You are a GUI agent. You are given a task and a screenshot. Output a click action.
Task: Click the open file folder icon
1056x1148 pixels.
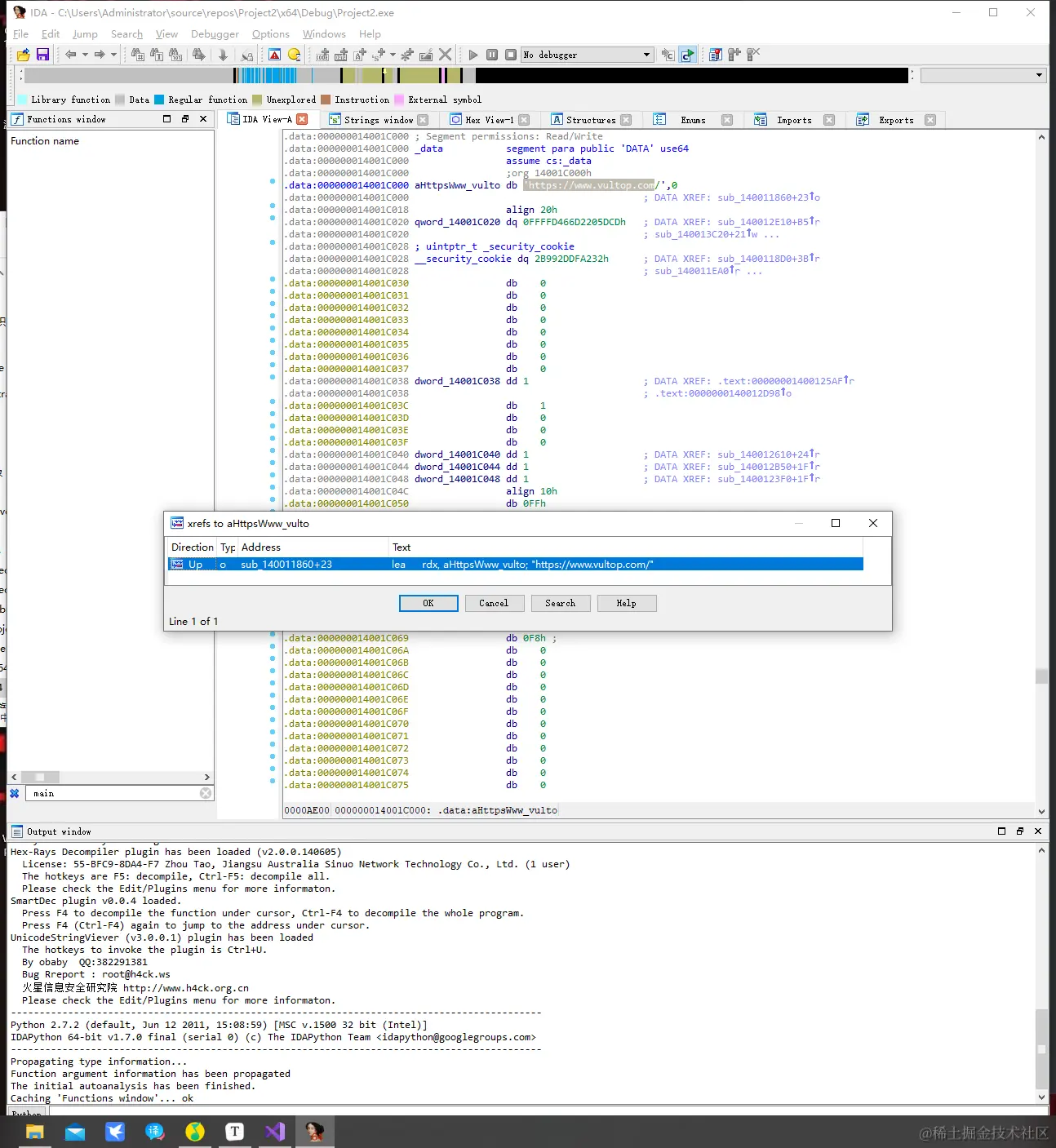click(23, 55)
